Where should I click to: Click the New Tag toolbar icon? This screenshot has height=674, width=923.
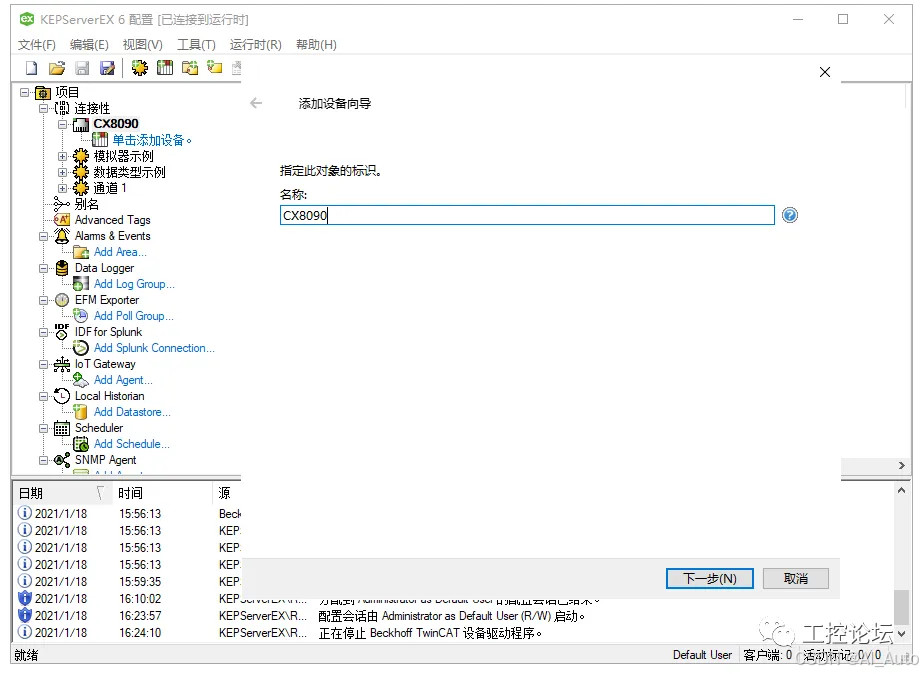[215, 68]
